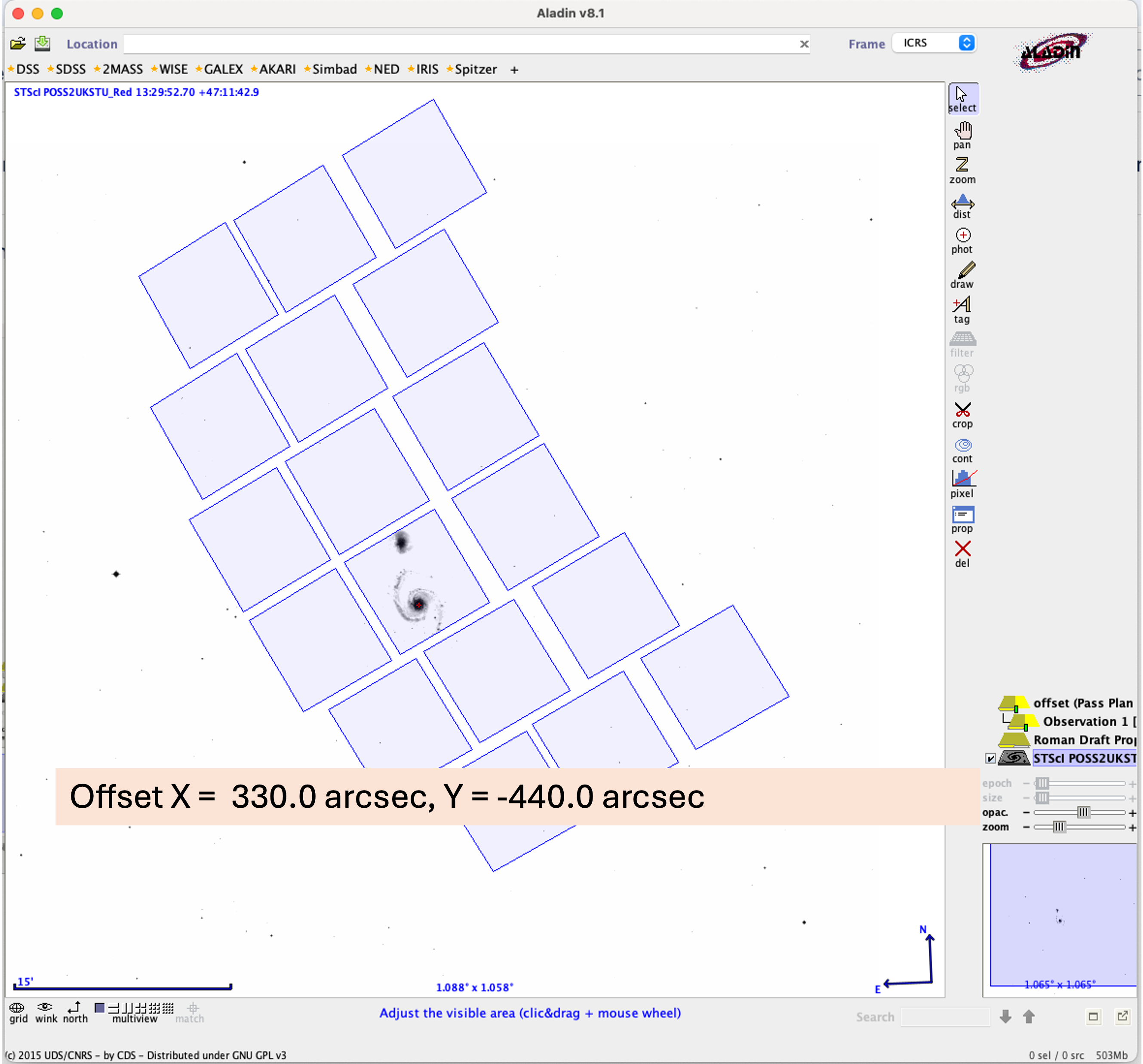Click the plus to add bookmark
The width and height of the screenshot is (1143, 1064).
click(x=514, y=70)
